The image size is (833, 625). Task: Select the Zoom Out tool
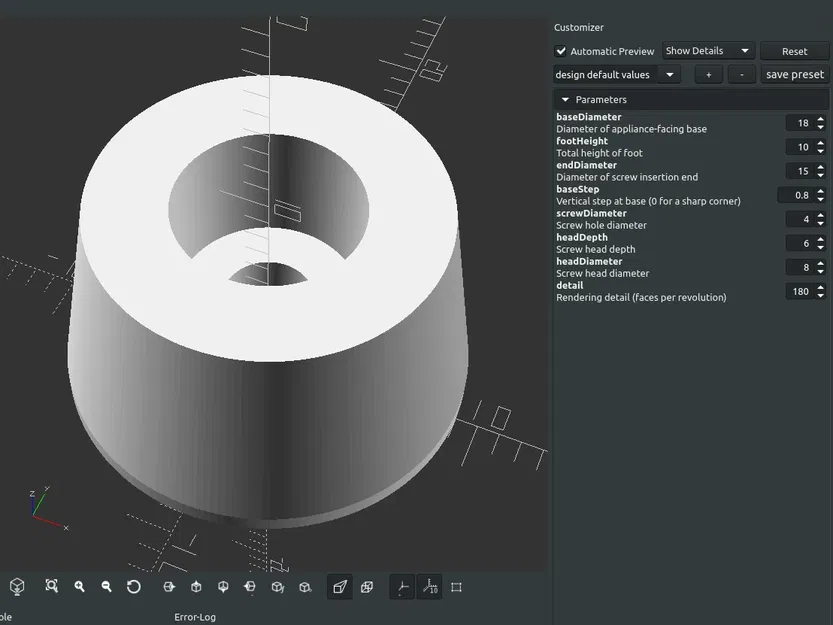(x=106, y=587)
